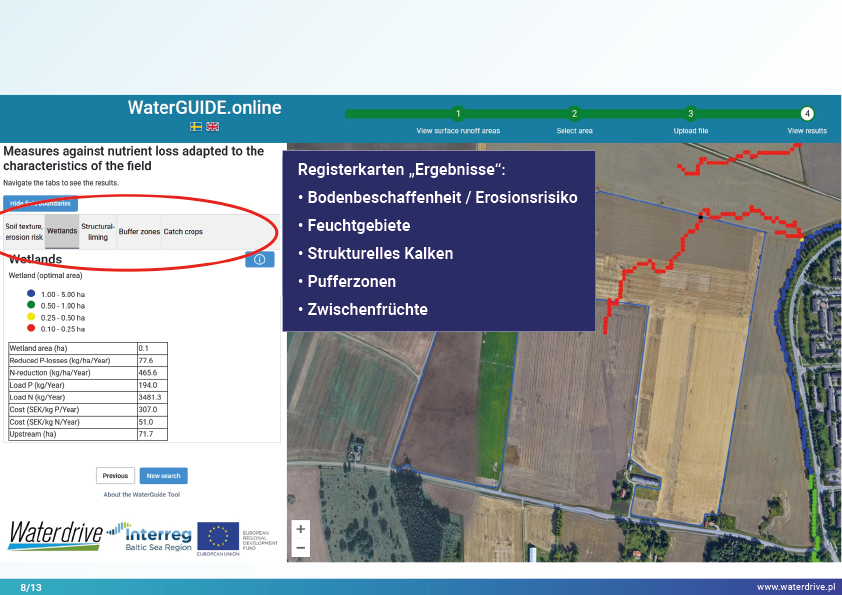
Task: Click the New search button
Action: (163, 476)
